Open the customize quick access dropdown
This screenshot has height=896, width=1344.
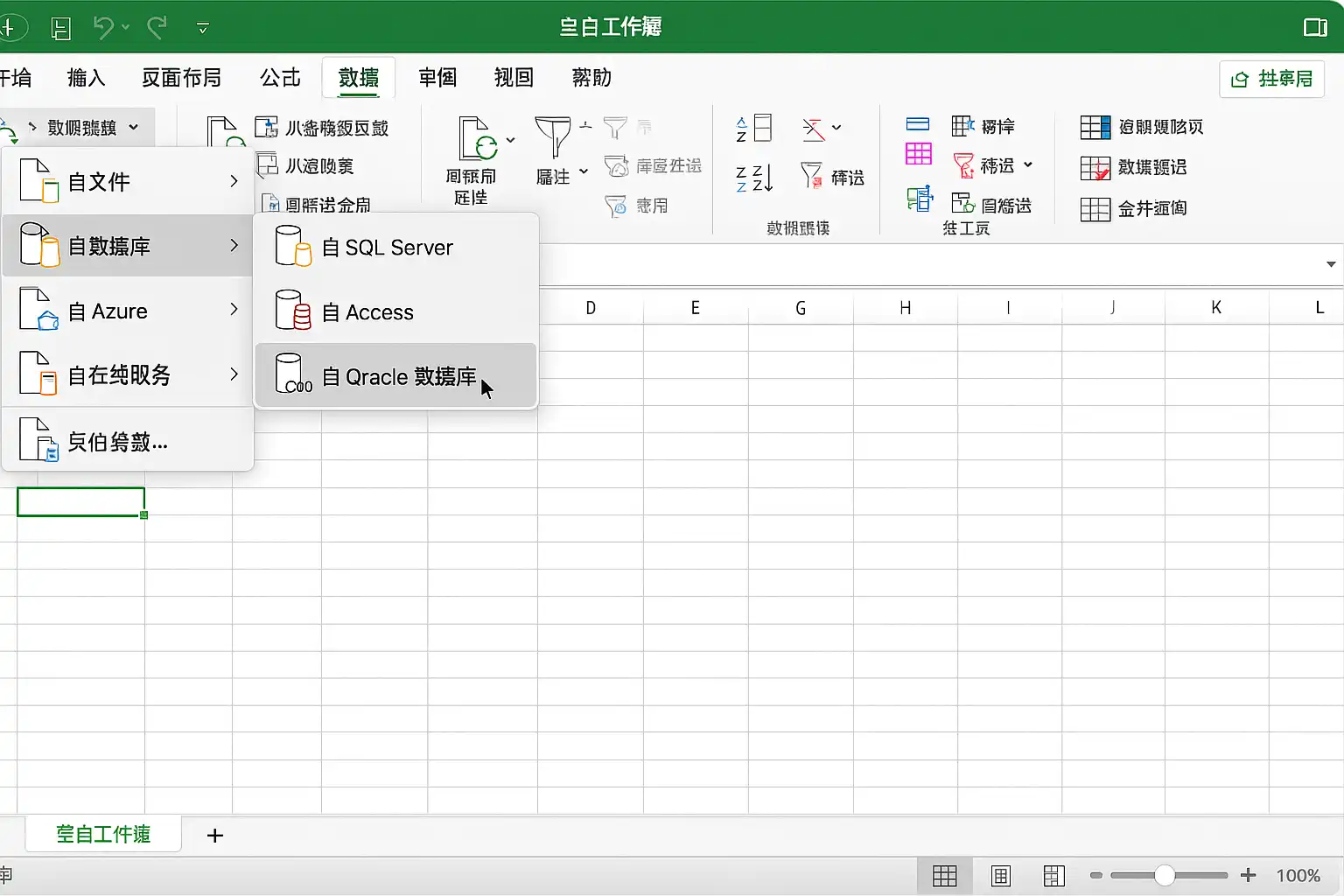coord(203,28)
